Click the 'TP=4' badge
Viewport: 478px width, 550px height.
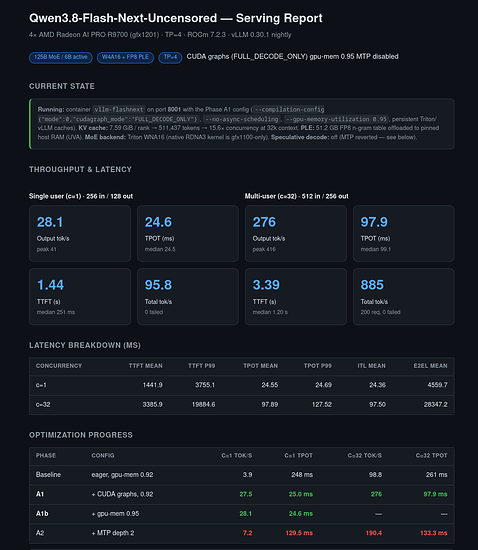(x=170, y=57)
